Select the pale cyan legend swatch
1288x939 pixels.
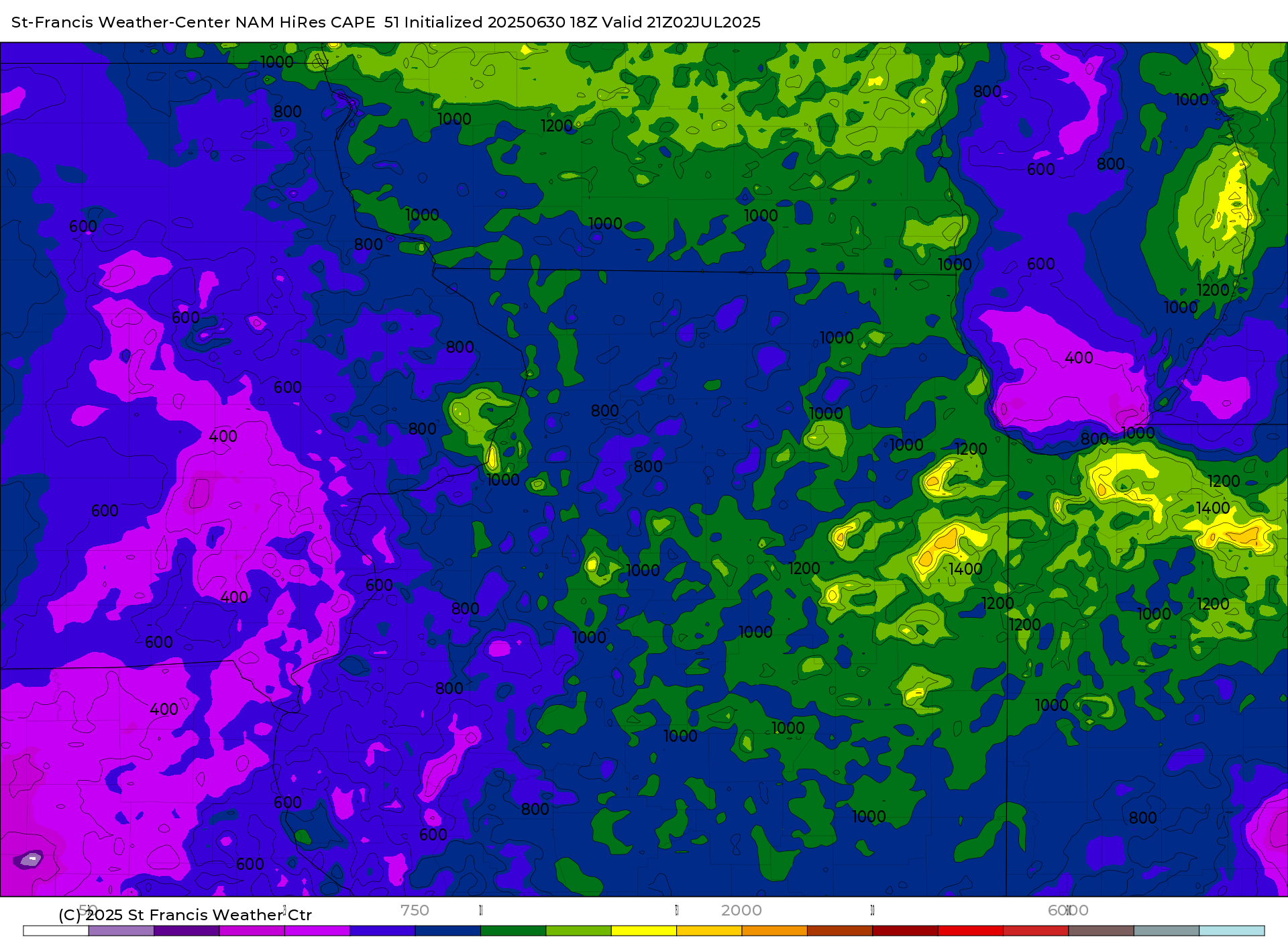[x=1232, y=931]
